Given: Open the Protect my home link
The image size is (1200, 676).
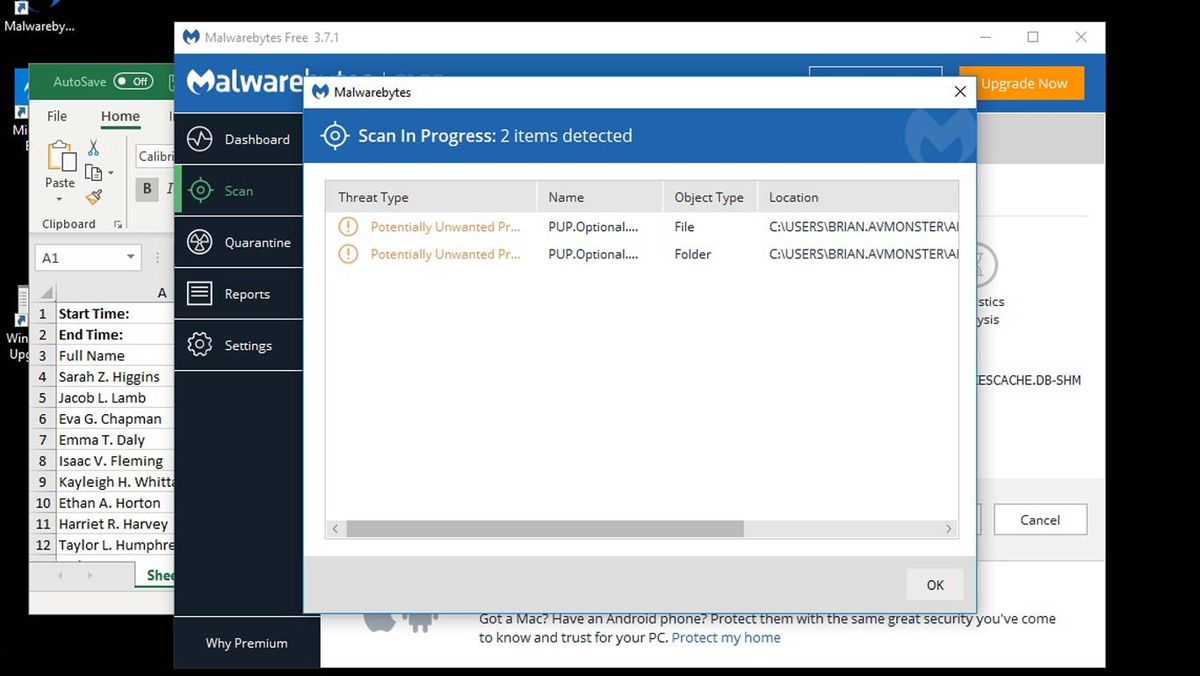Looking at the screenshot, I should point(726,637).
